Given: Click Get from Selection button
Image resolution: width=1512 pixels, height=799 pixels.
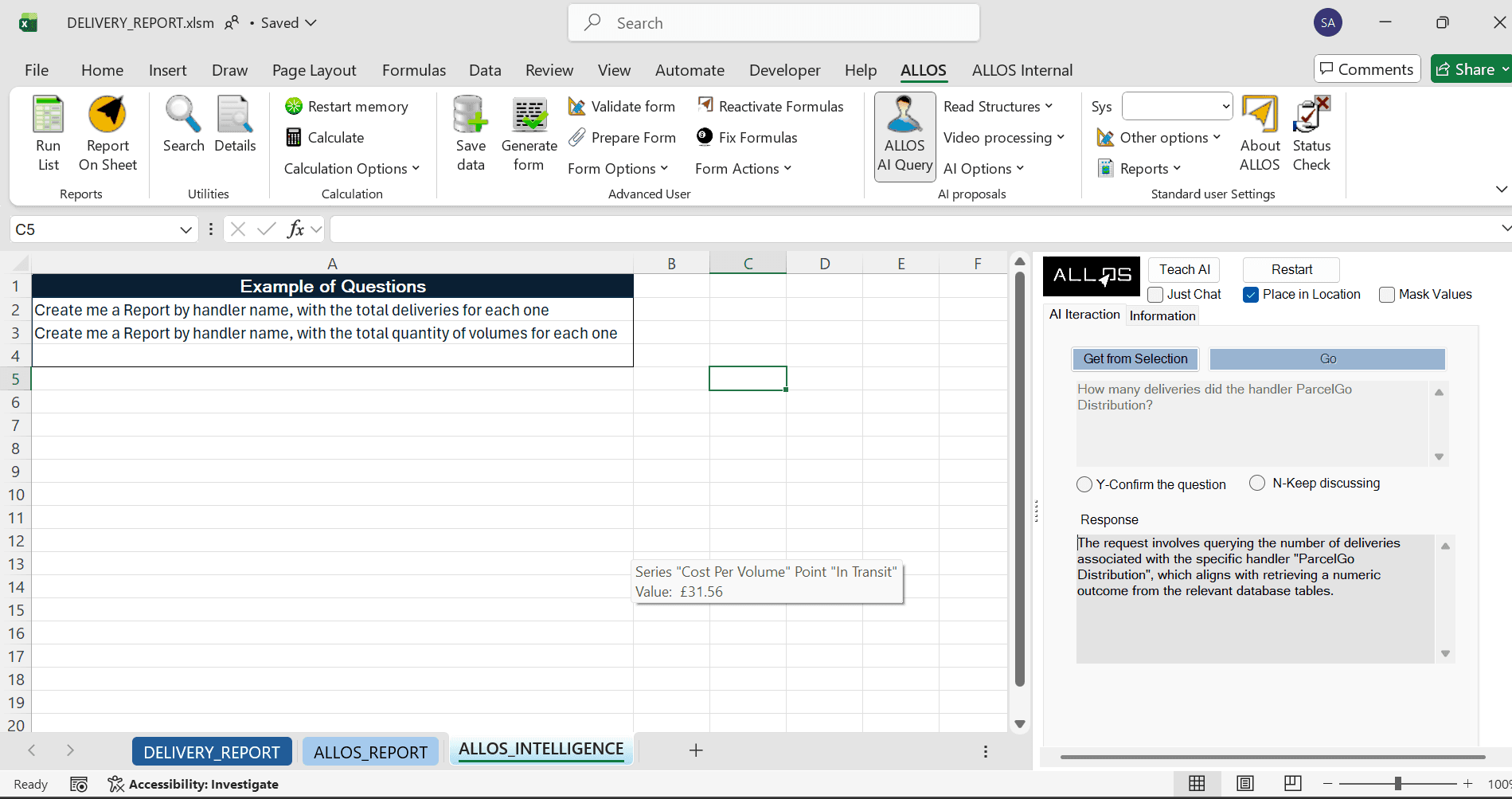Looking at the screenshot, I should 1135,359.
